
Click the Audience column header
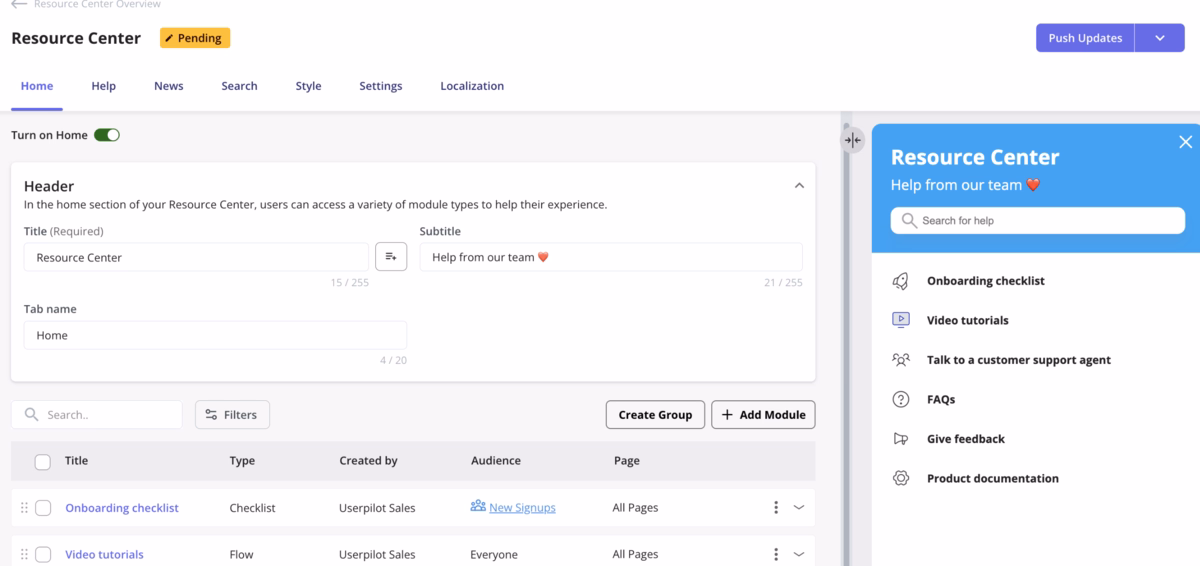click(496, 461)
